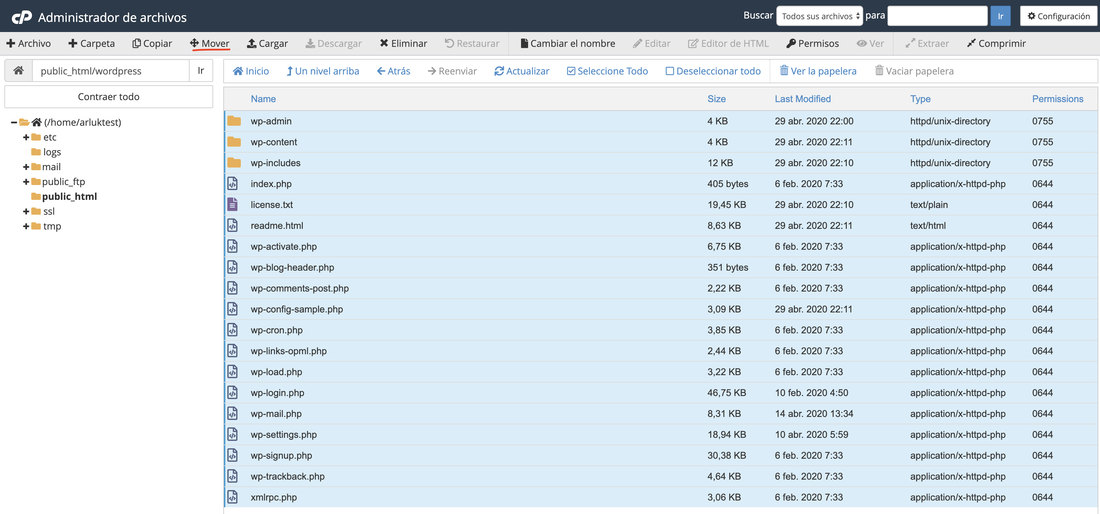Image resolution: width=1100 pixels, height=514 pixels.
Task: Click the wp-admin folder icon
Action: pyautogui.click(x=234, y=121)
